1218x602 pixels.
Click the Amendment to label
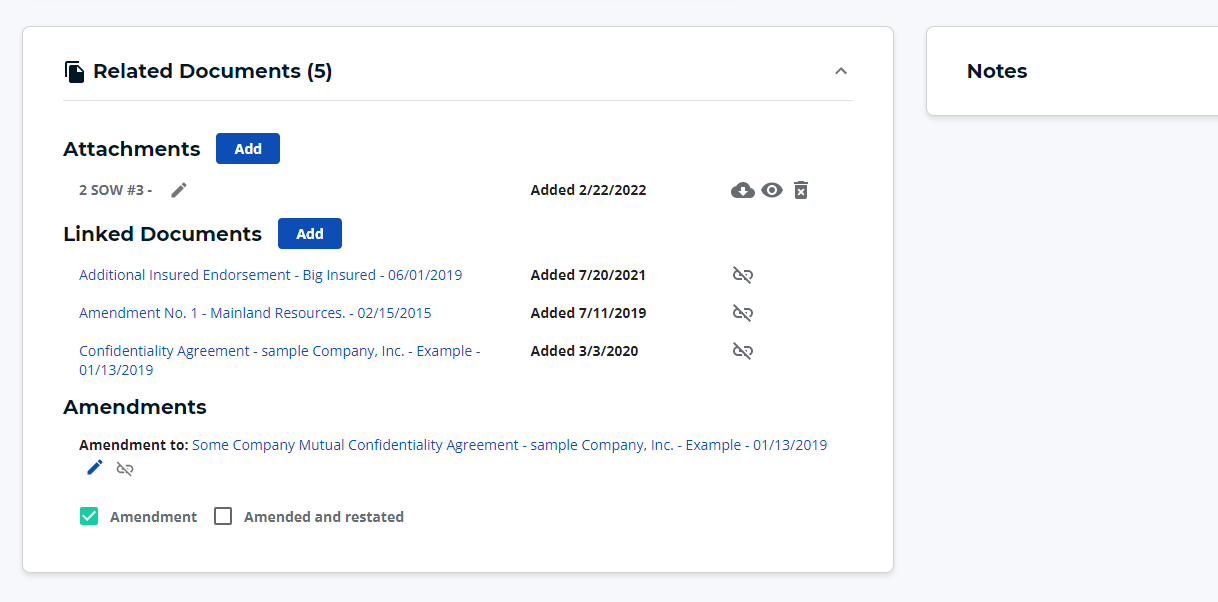134,445
